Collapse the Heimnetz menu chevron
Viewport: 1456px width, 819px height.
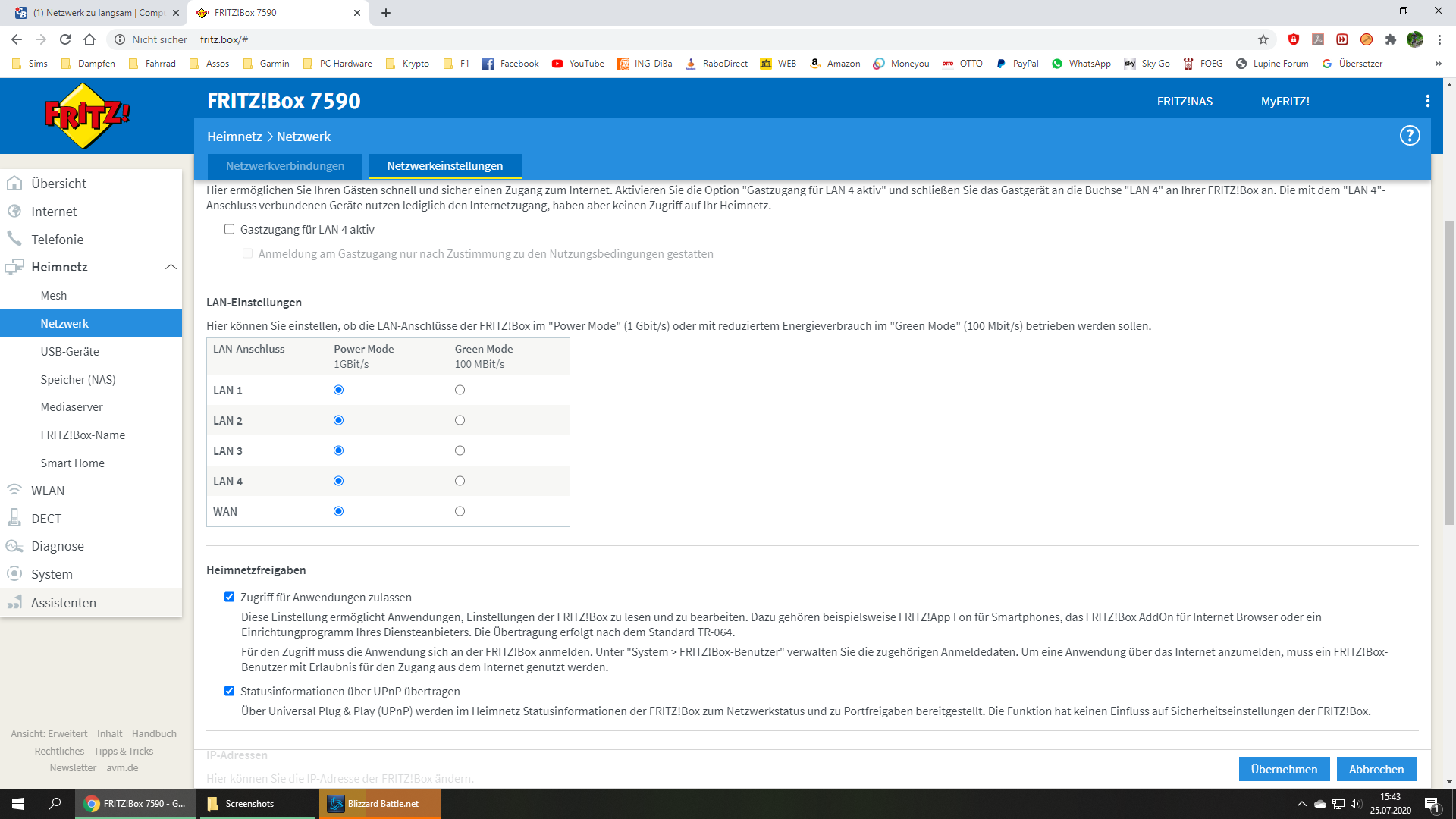[171, 267]
